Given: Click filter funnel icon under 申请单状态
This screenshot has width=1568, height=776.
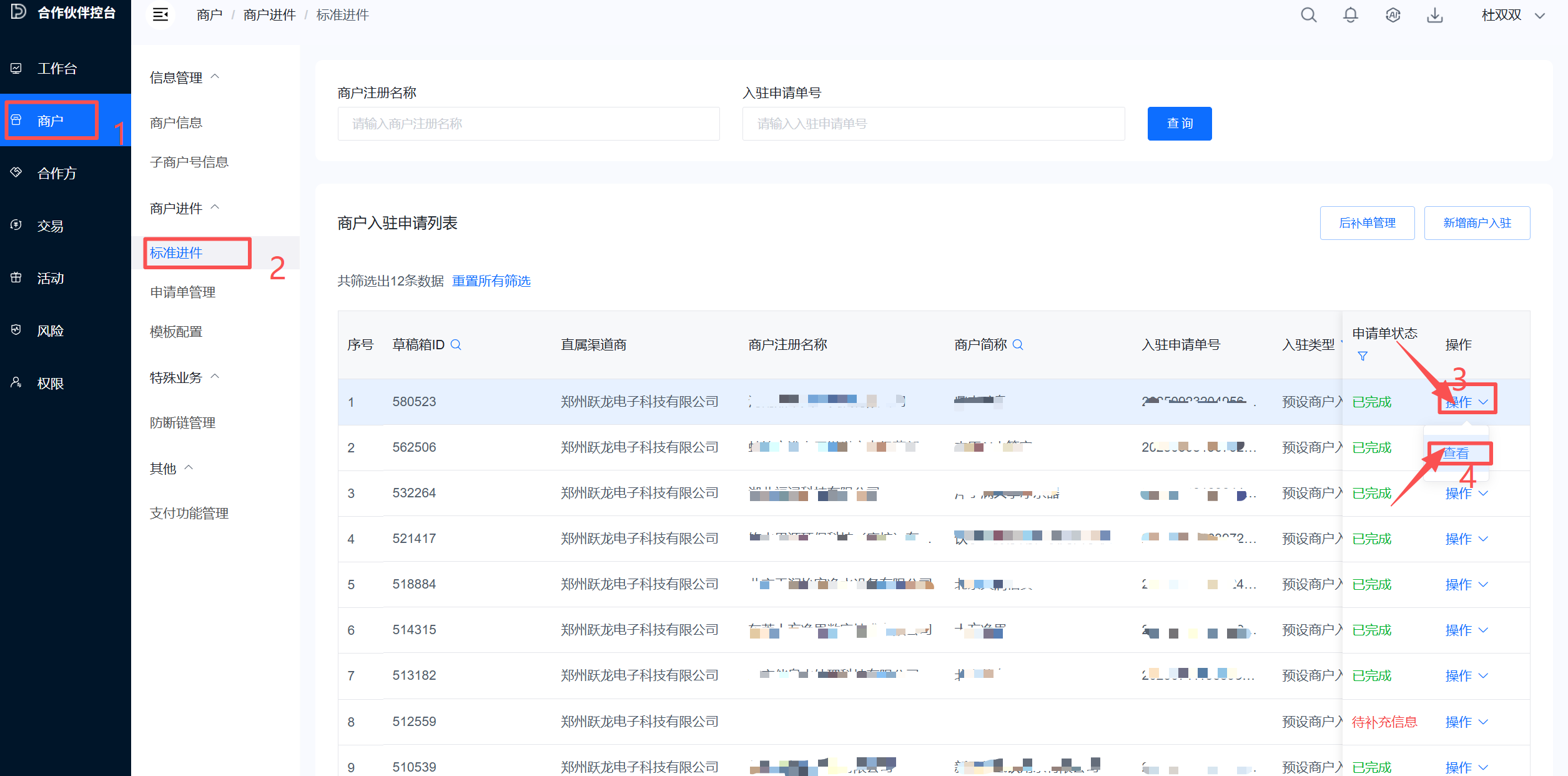Looking at the screenshot, I should 1363,356.
